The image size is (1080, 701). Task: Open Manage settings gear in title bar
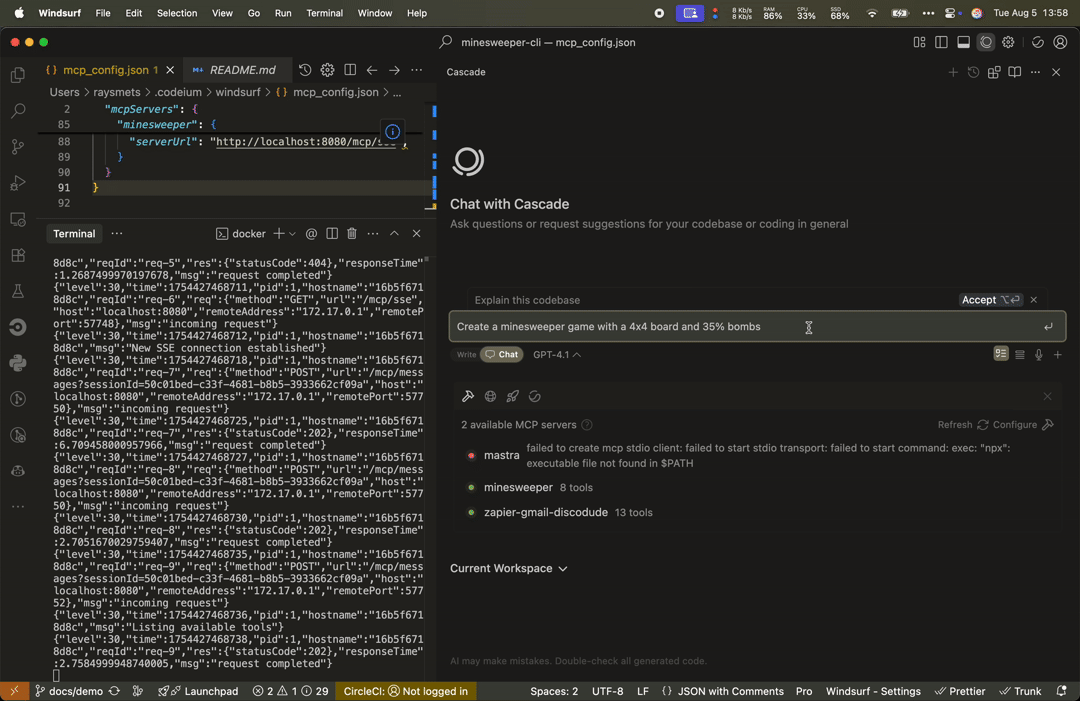[1008, 43]
